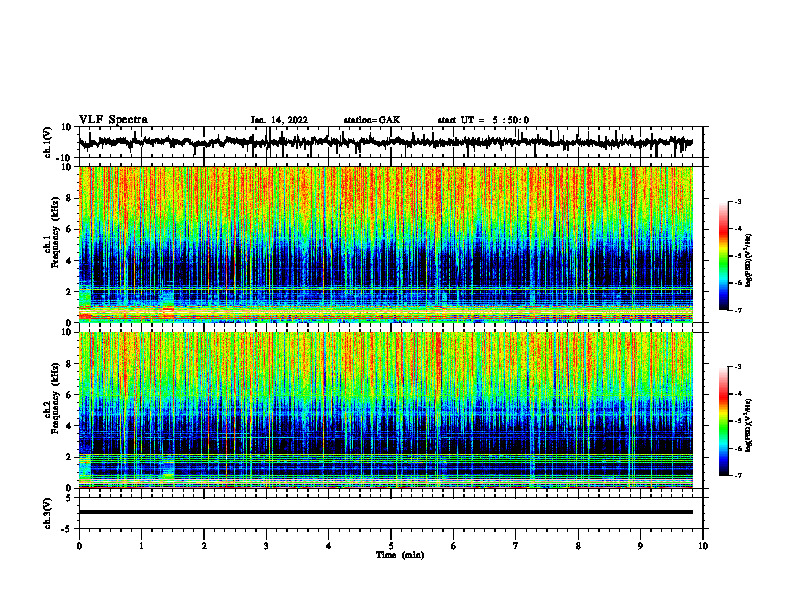
Task: Click the ch.2 spectrogram plot area
Action: [386, 410]
